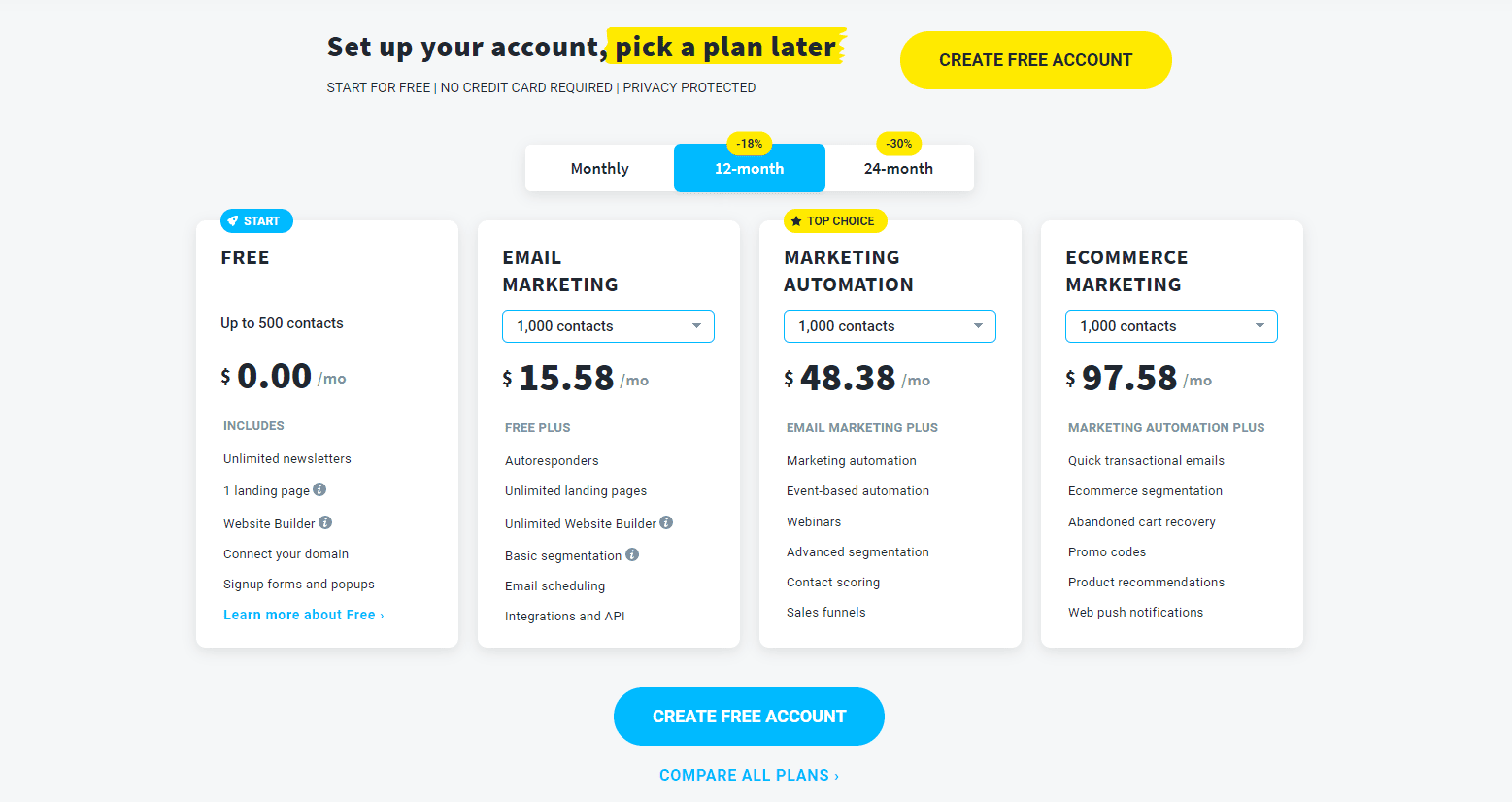The height and width of the screenshot is (802, 1512).
Task: Click the -30% discount badge
Action: (x=898, y=144)
